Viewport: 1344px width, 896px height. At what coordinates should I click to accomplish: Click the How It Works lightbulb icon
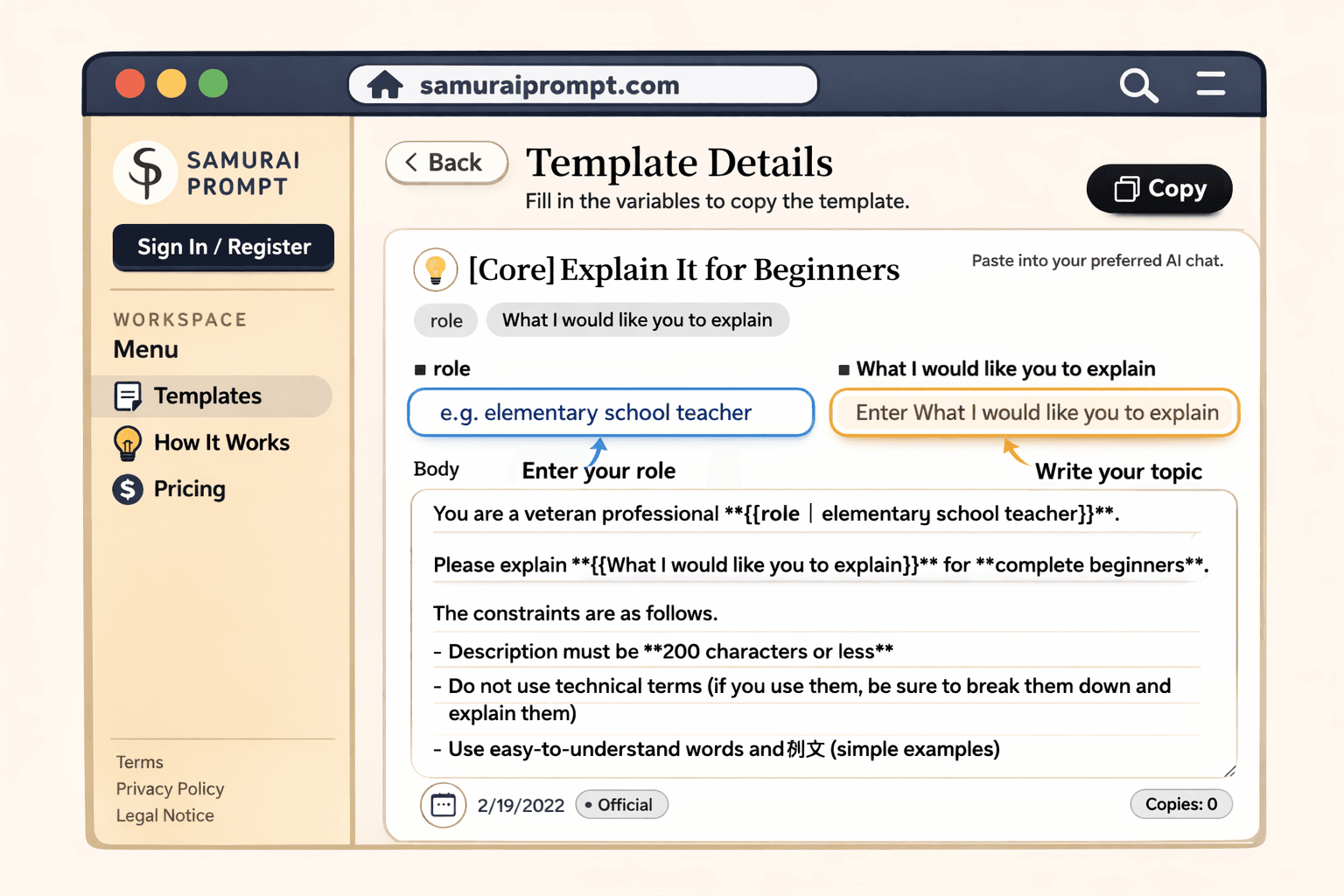tap(128, 443)
